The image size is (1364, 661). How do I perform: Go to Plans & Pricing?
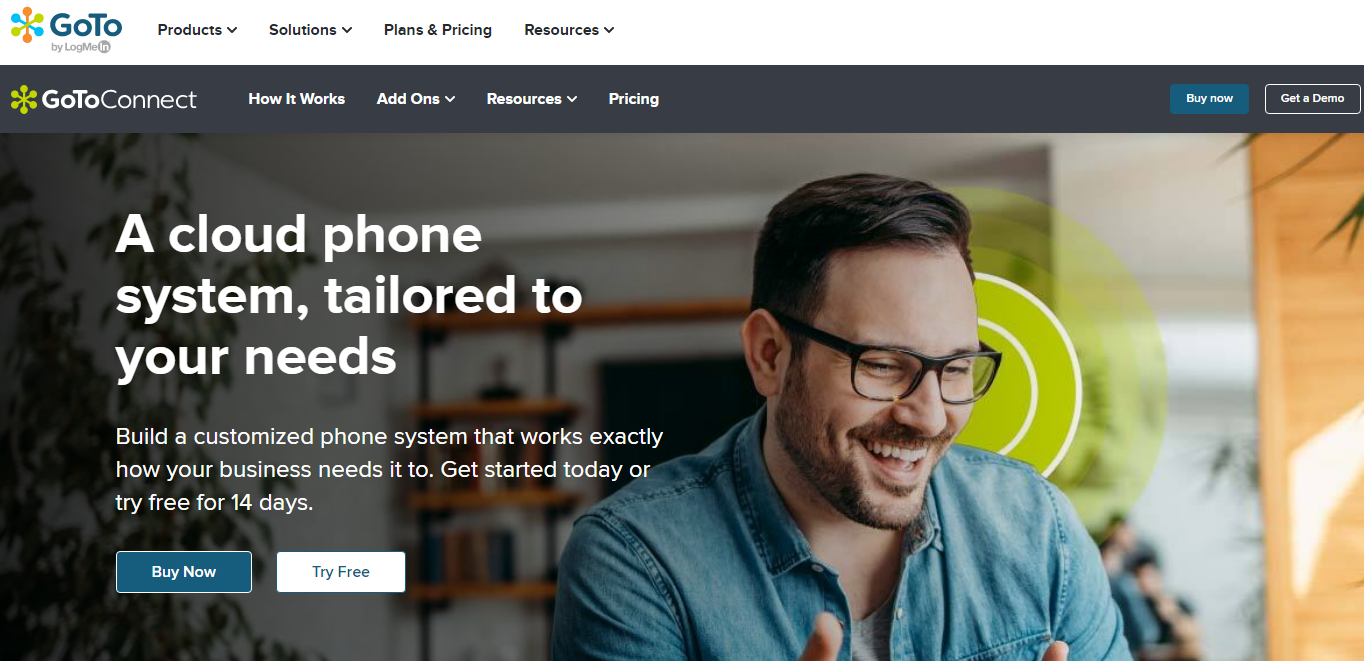438,30
